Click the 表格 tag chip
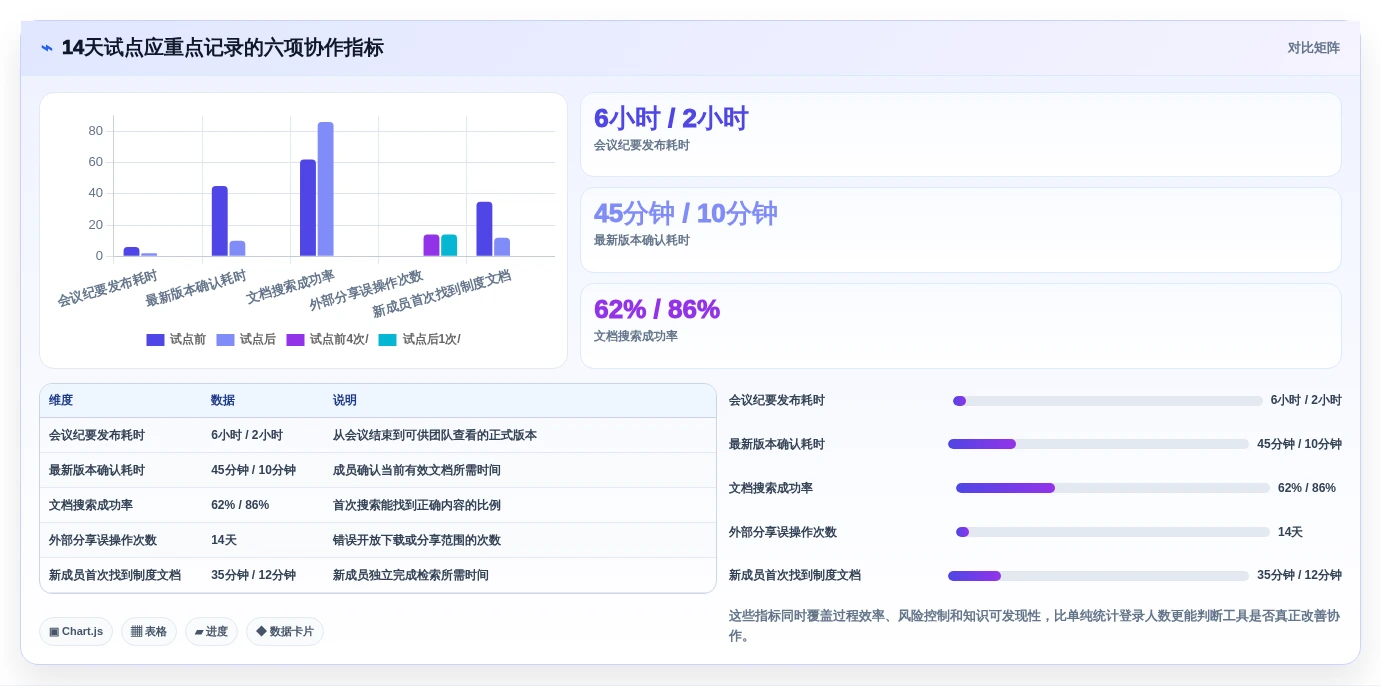Viewport: 1381px width, 686px height. pos(149,632)
